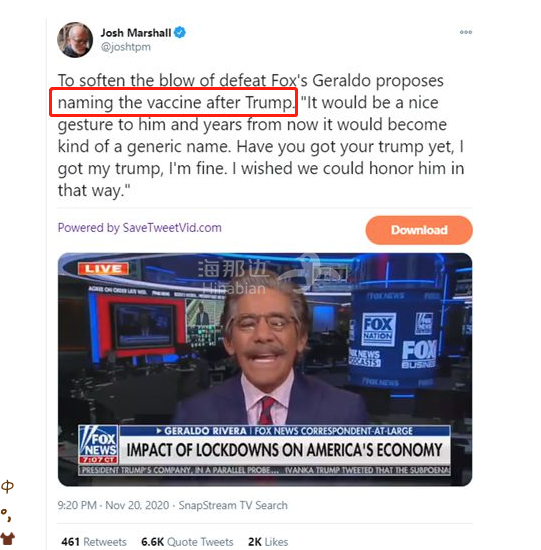This screenshot has width=541, height=550.
Task: View the 461 Retweets list
Action: [x=94, y=542]
